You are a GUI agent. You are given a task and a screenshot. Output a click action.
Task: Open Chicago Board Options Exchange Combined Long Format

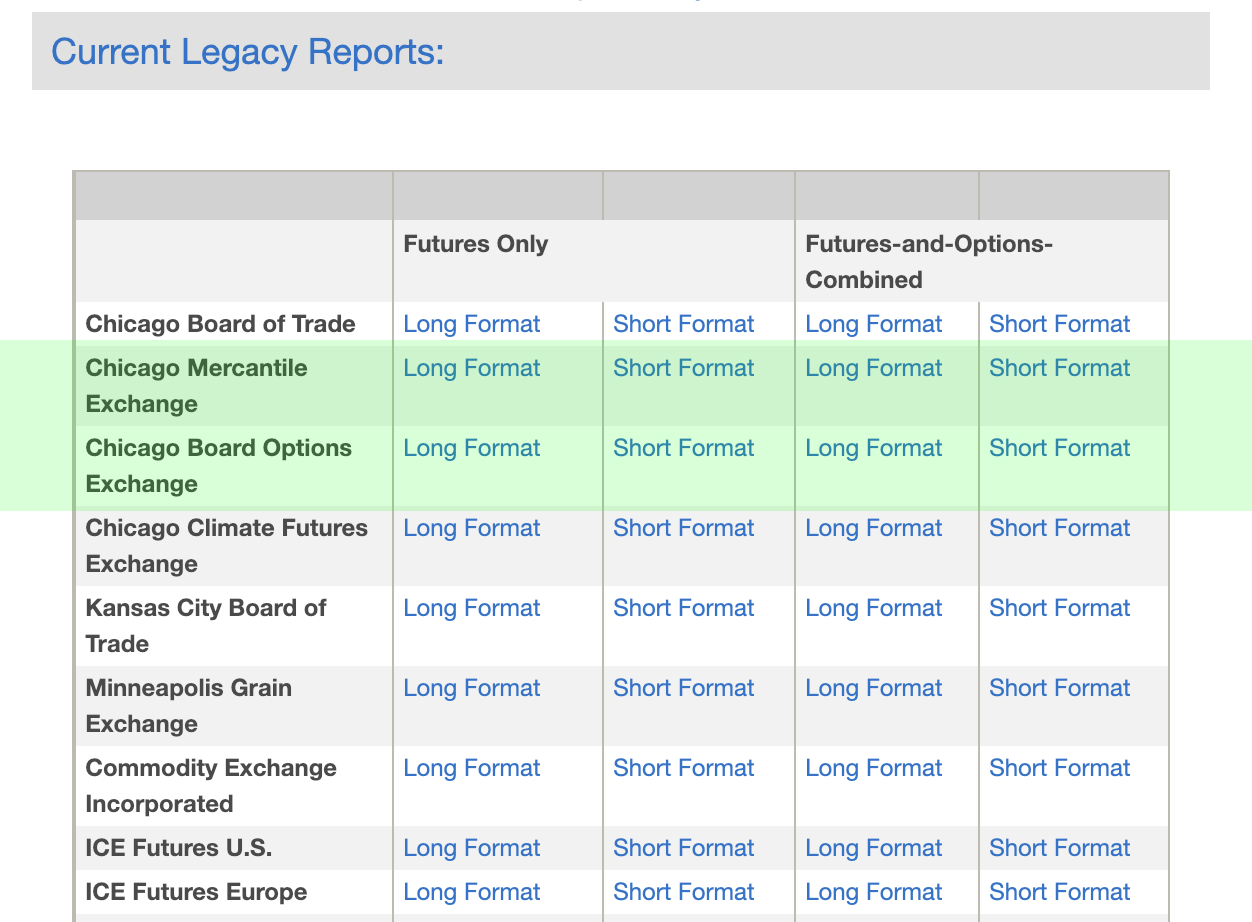873,448
